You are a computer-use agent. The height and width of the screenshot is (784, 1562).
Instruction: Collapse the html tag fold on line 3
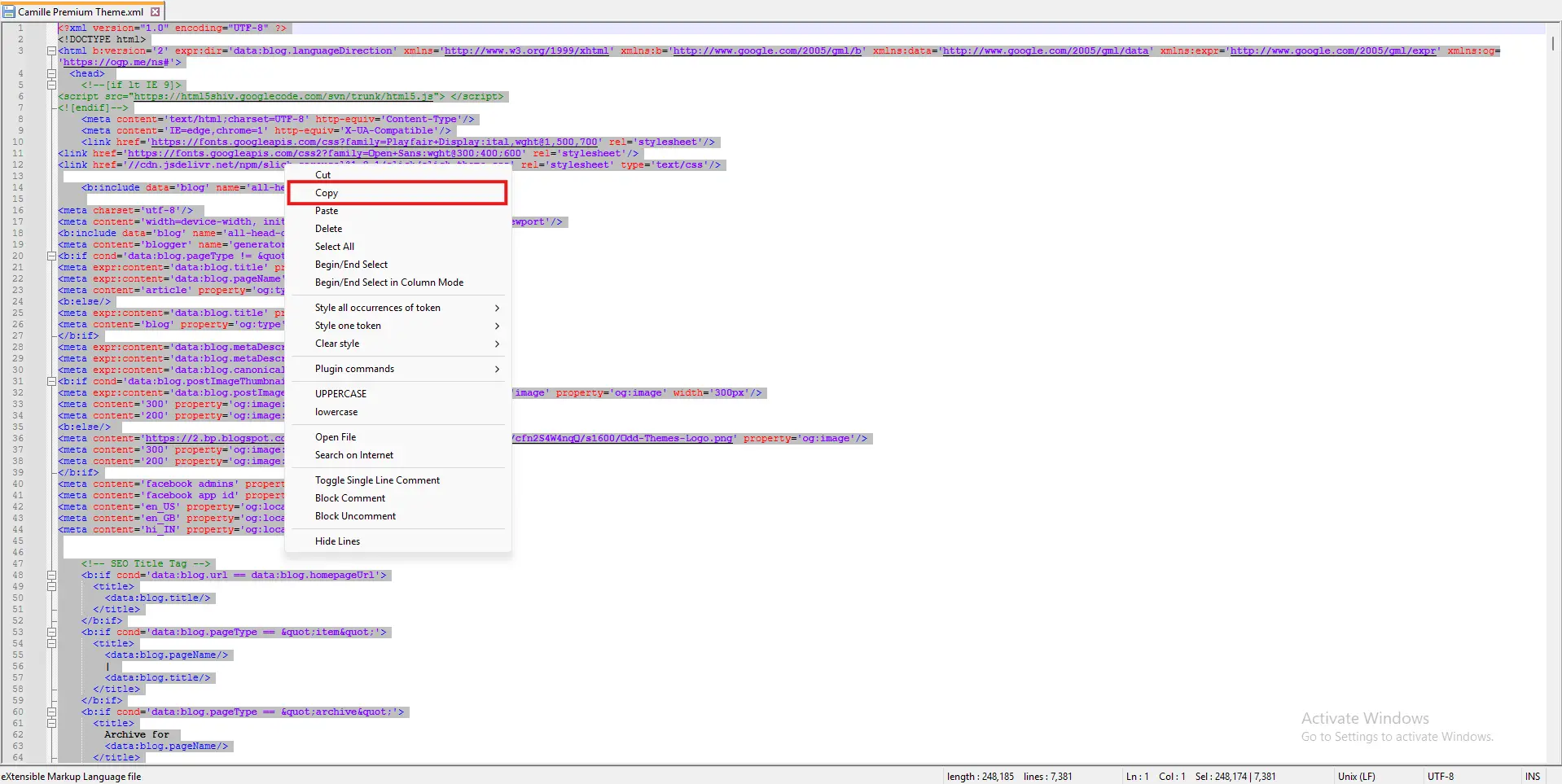point(51,50)
